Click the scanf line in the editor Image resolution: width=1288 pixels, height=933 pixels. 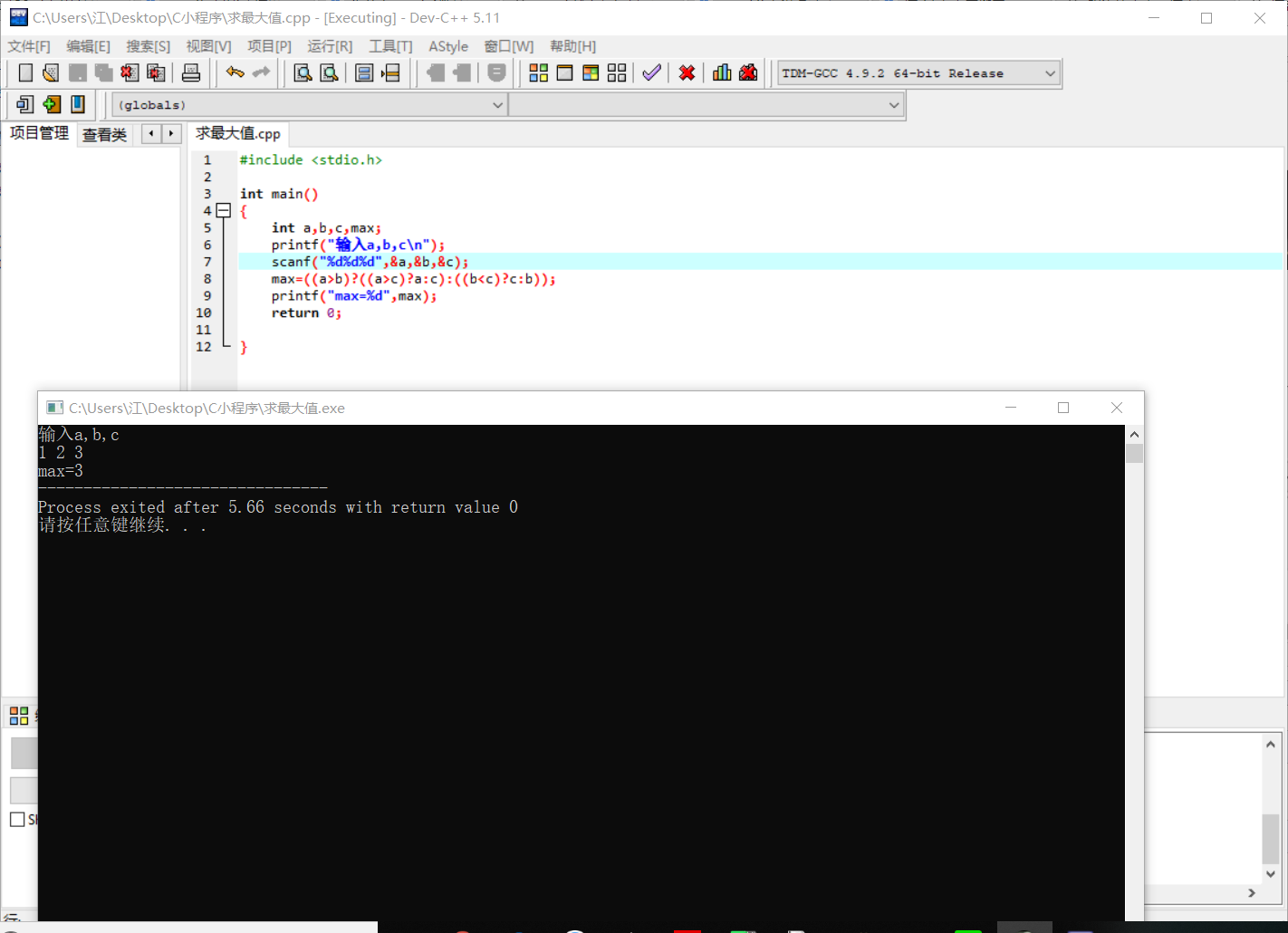pos(370,262)
